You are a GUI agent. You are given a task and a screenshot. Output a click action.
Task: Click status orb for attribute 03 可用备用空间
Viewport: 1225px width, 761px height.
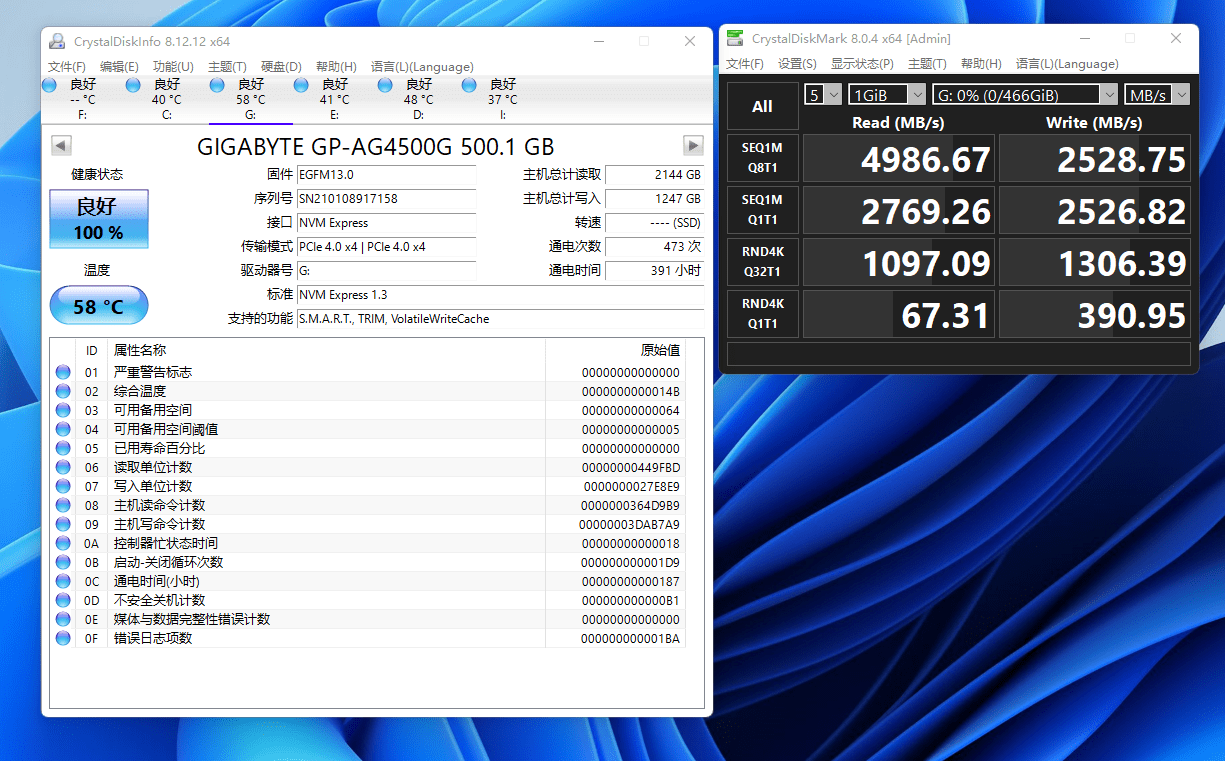tap(64, 410)
